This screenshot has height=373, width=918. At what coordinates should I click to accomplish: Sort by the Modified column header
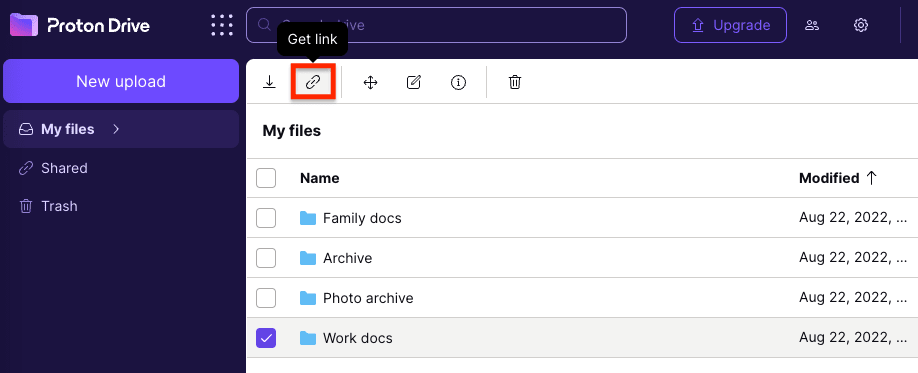point(829,178)
